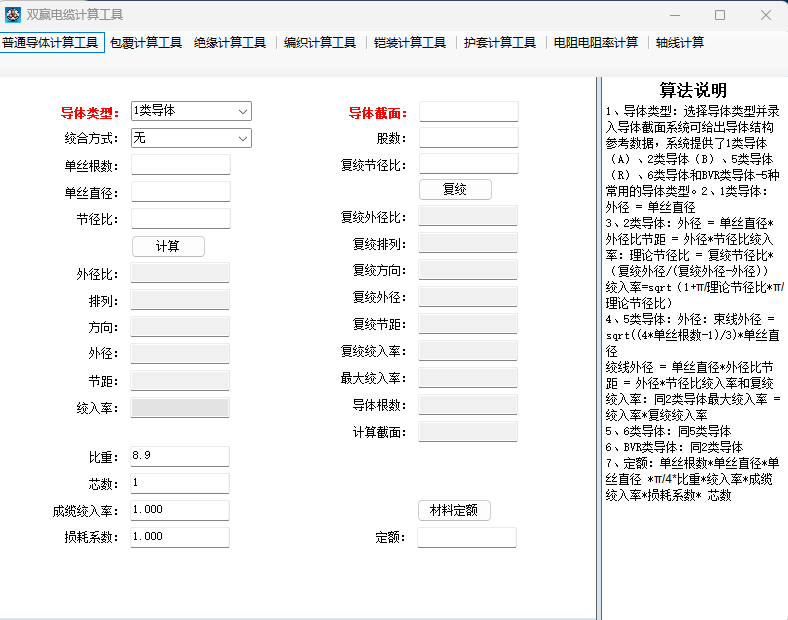The image size is (788, 620).
Task: Expand the 绞合方式 dropdown
Action: 191,138
